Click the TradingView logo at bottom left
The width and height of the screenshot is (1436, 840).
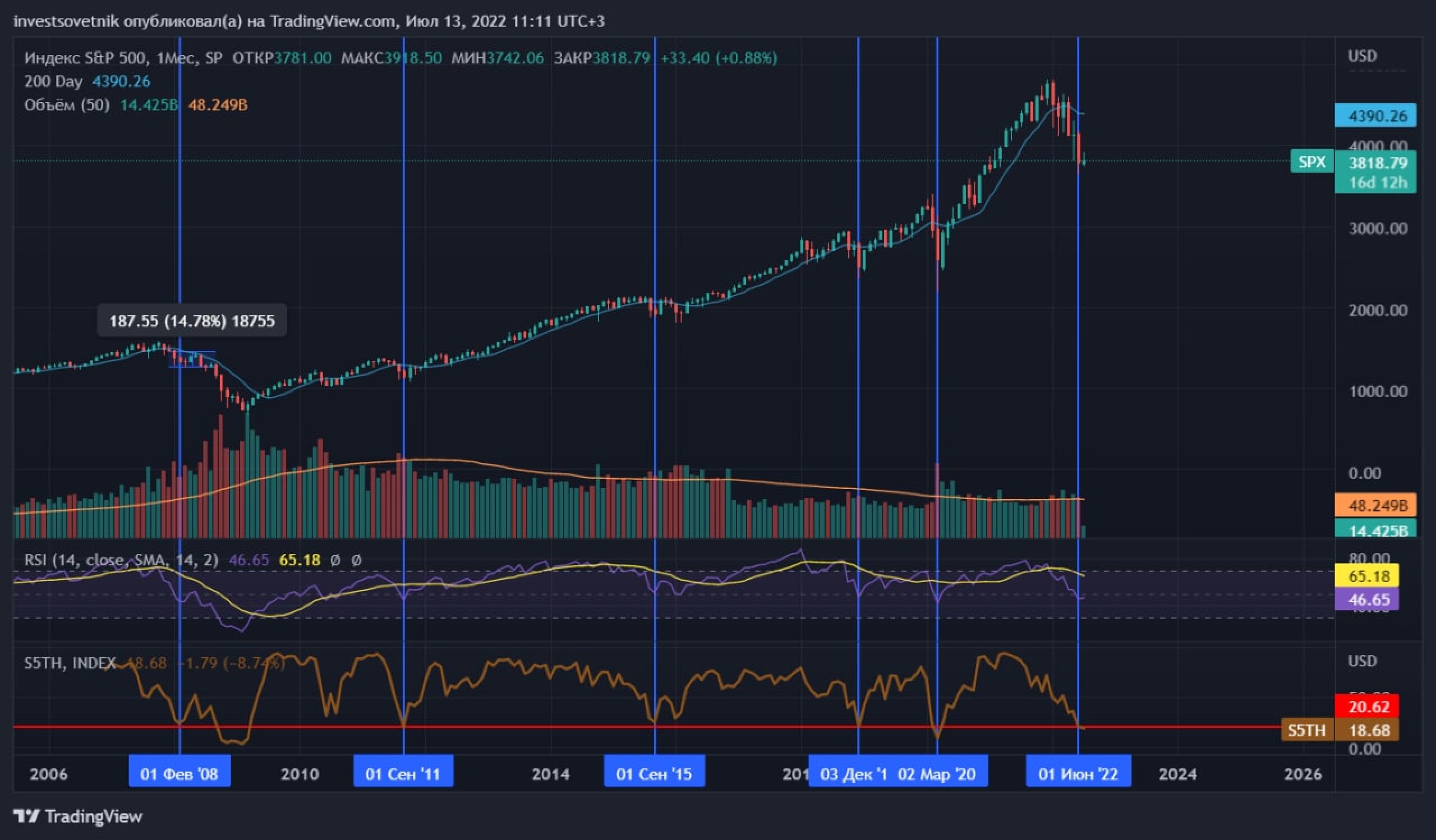[77, 816]
